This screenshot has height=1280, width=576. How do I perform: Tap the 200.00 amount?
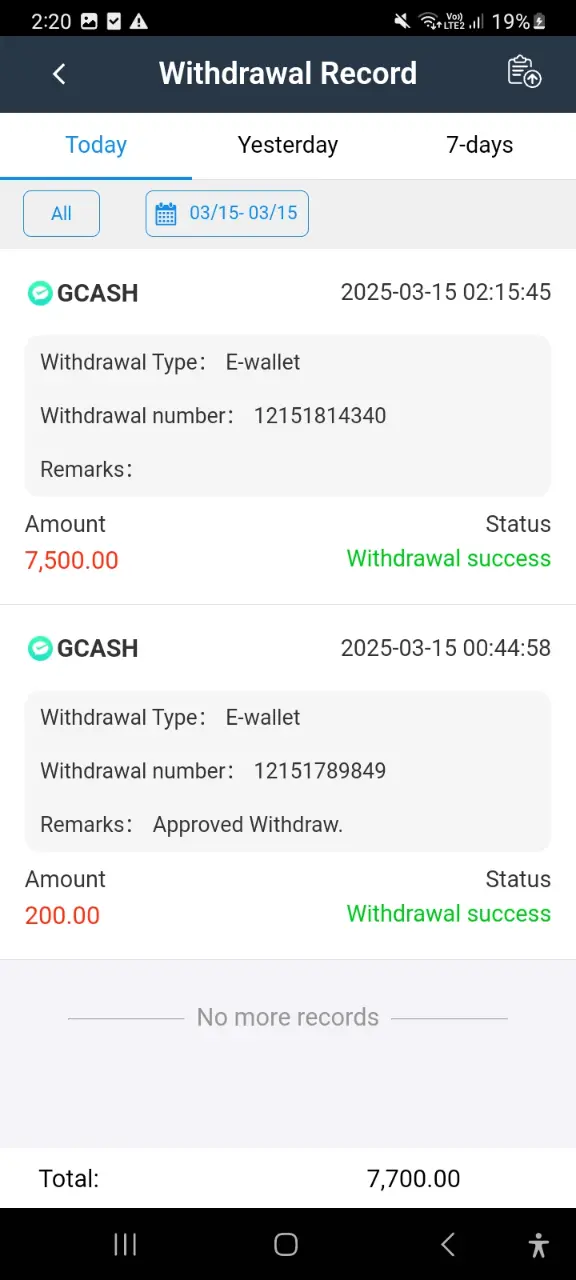(62, 915)
